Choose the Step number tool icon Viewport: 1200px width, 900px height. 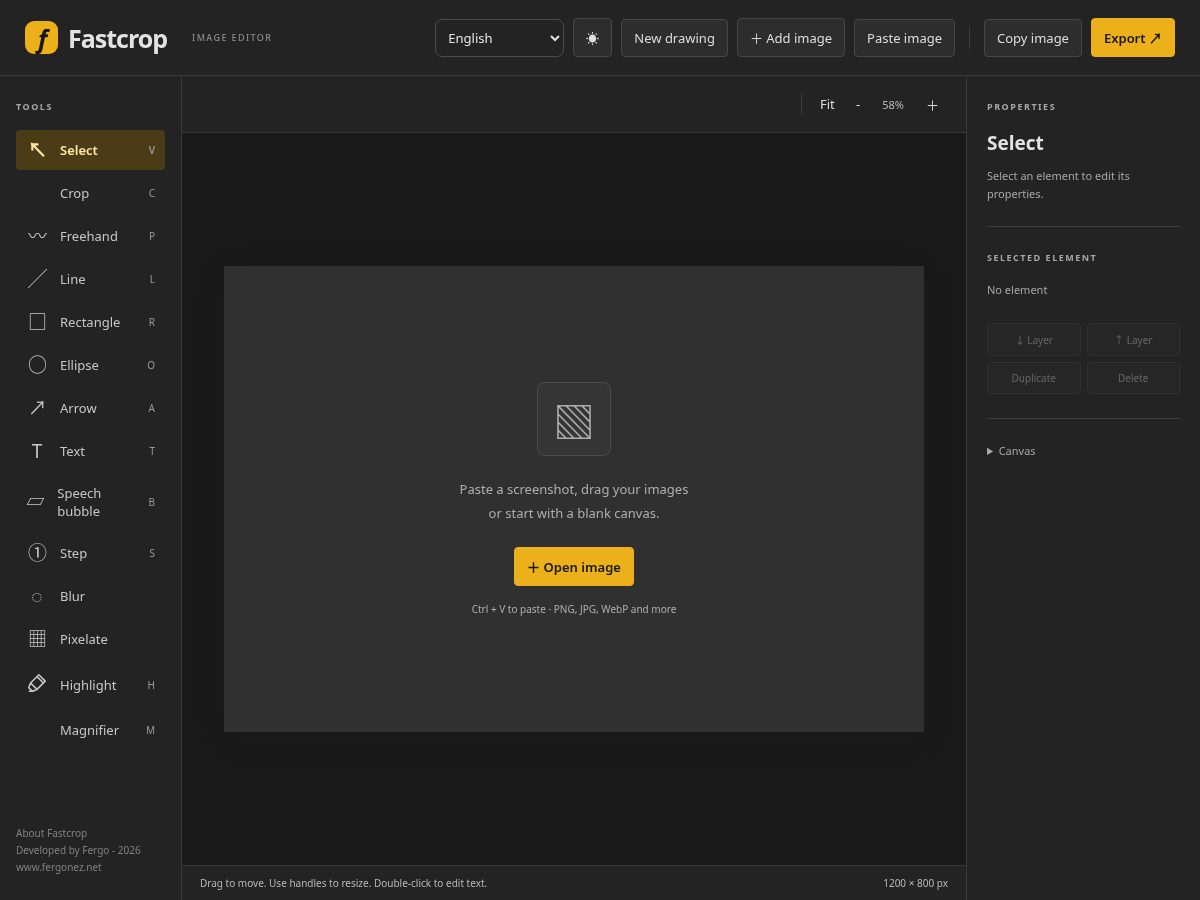coord(37,553)
